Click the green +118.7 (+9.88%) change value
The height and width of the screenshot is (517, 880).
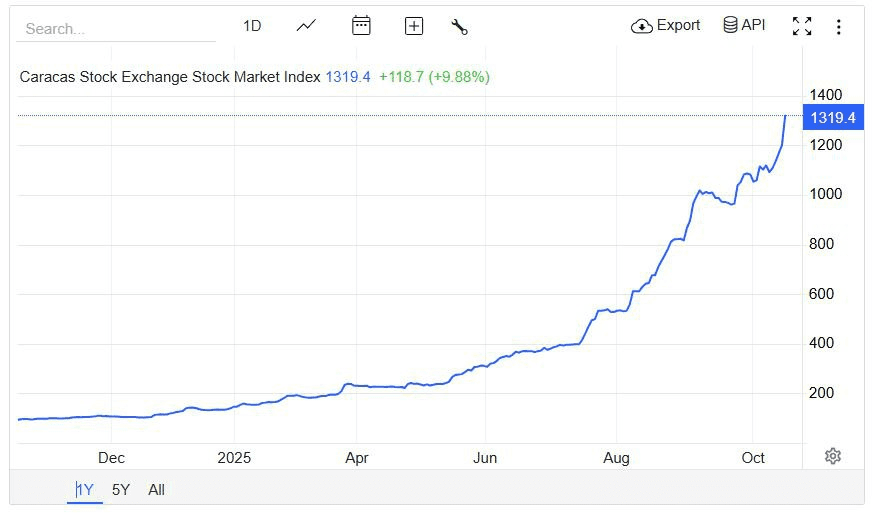click(434, 77)
